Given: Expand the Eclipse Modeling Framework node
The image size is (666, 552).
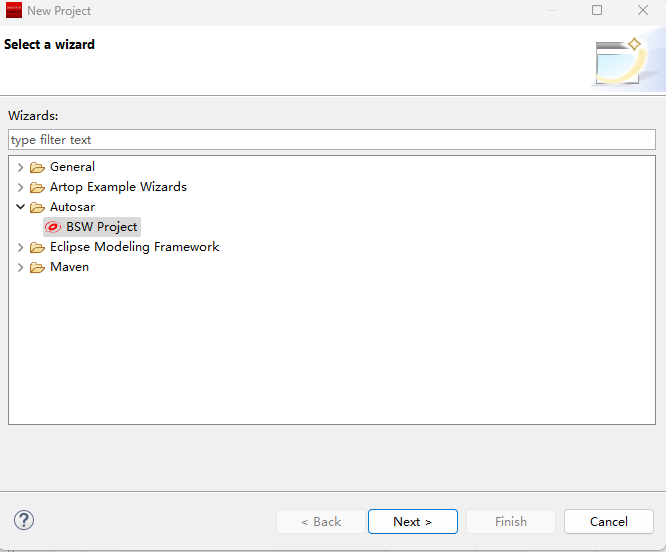Looking at the screenshot, I should coord(20,247).
